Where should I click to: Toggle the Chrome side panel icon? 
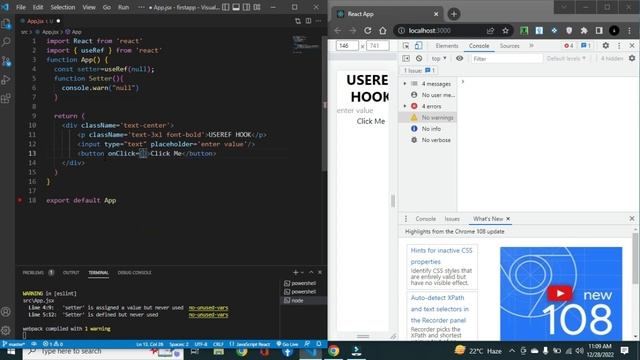599,31
